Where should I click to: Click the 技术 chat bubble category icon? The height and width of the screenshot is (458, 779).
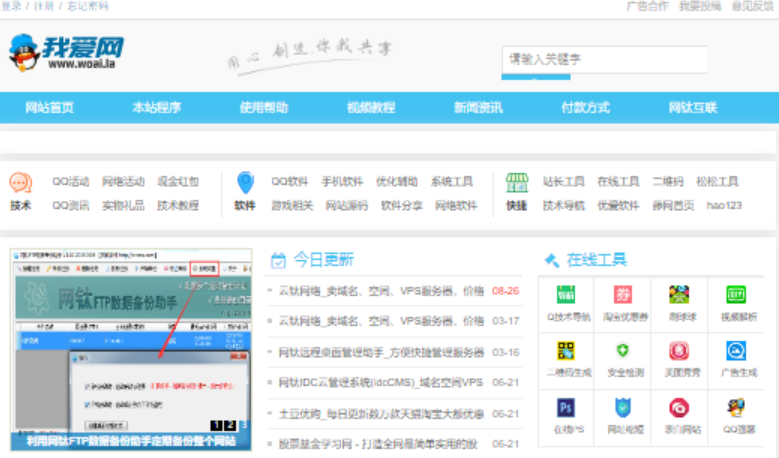click(20, 183)
